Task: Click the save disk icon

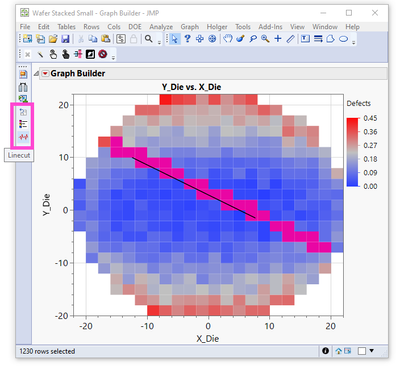Action: (x=65, y=39)
